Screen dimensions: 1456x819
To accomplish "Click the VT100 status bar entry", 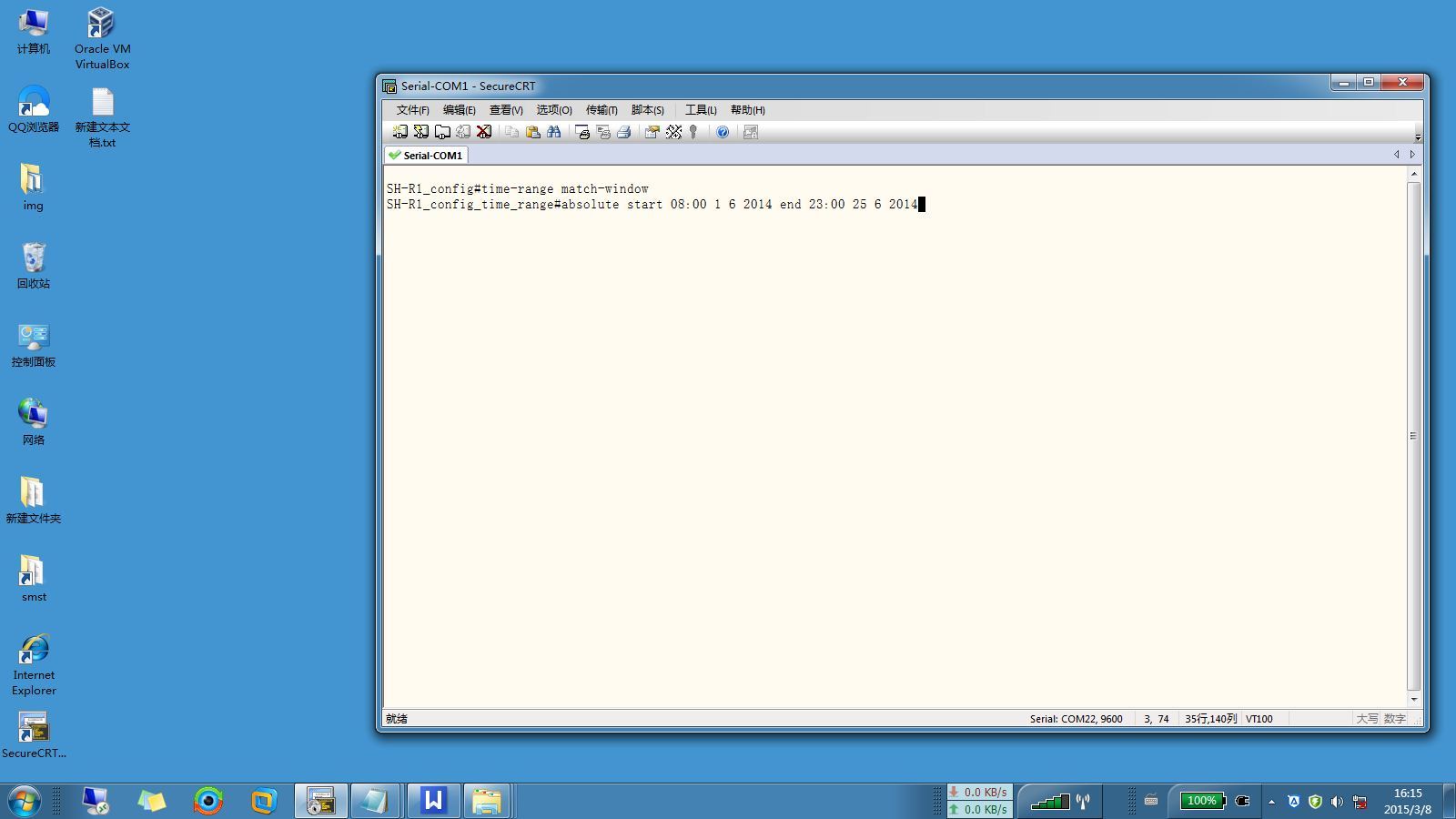I will pyautogui.click(x=1259, y=719).
